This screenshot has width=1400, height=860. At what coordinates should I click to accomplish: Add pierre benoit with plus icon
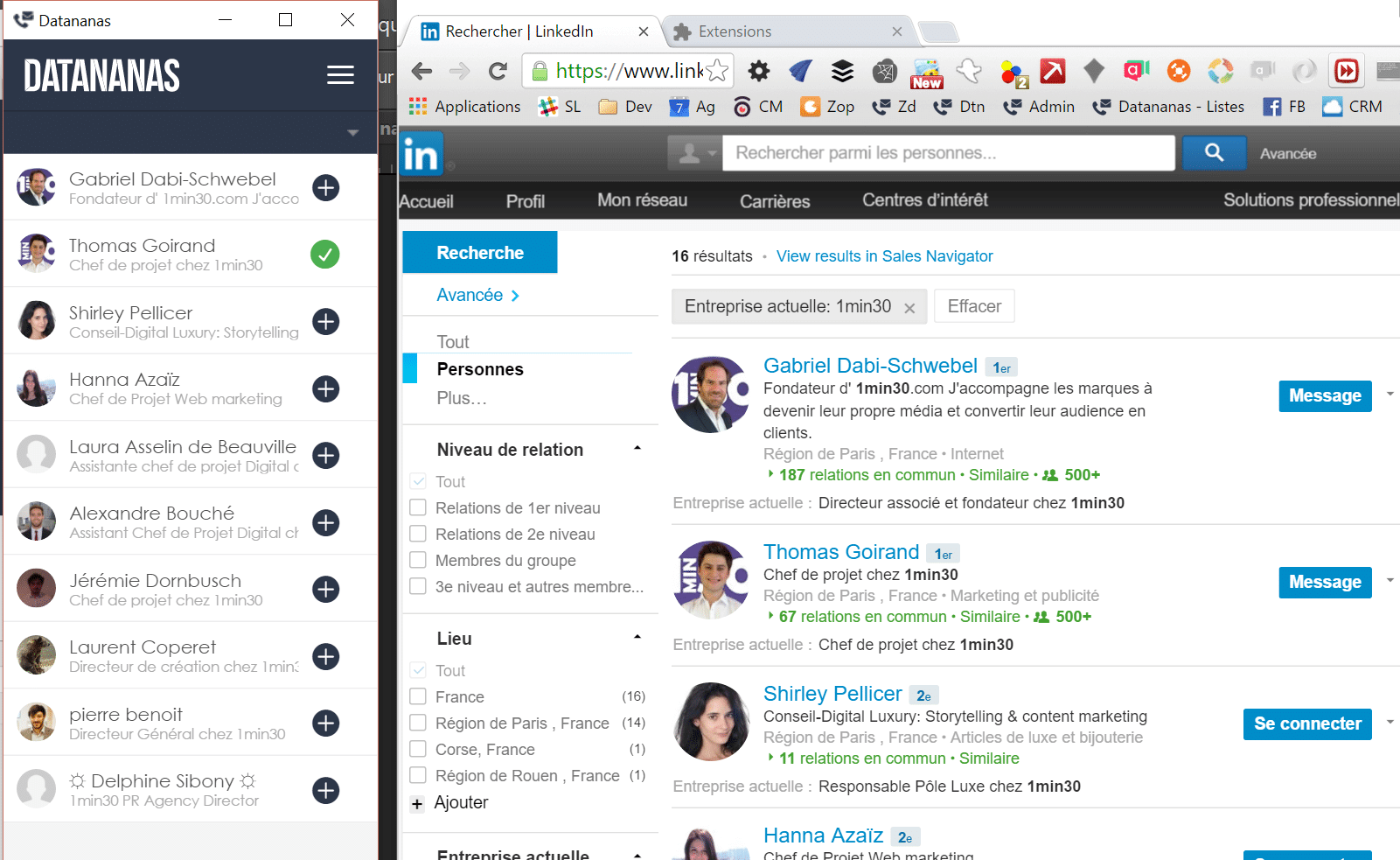326,723
